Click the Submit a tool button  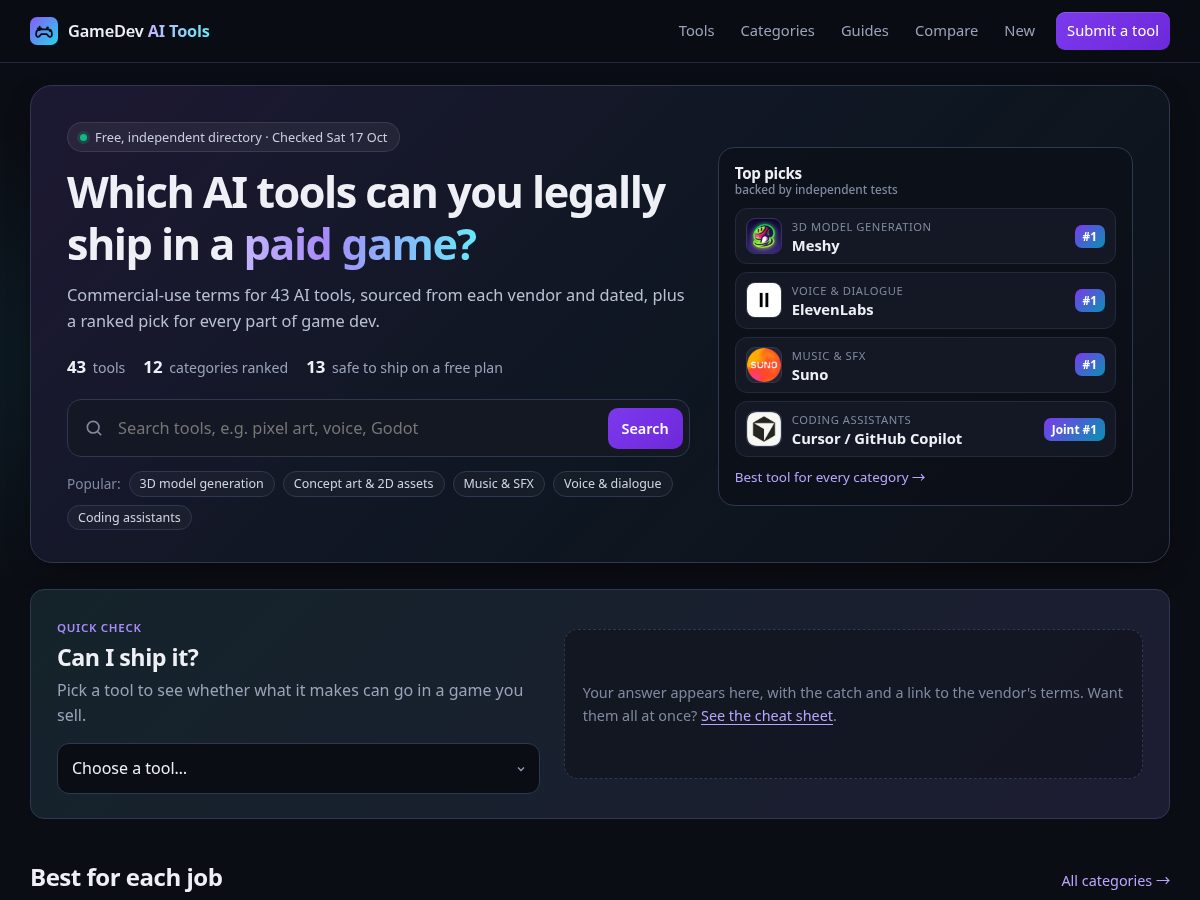tap(1113, 31)
